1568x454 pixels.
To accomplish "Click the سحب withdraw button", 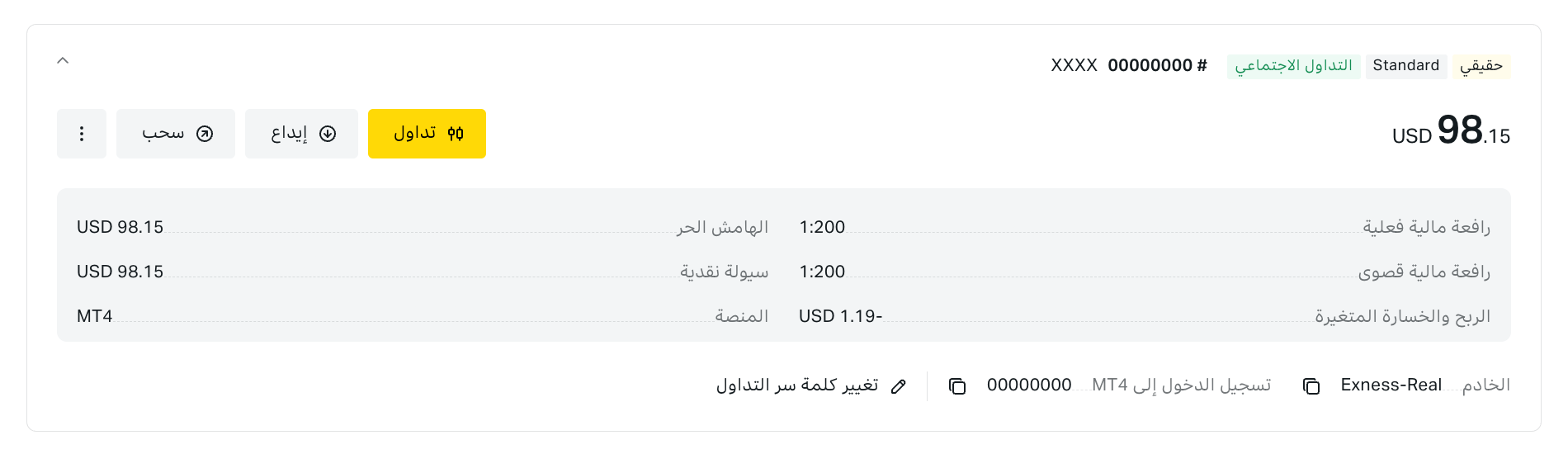I will 176,134.
